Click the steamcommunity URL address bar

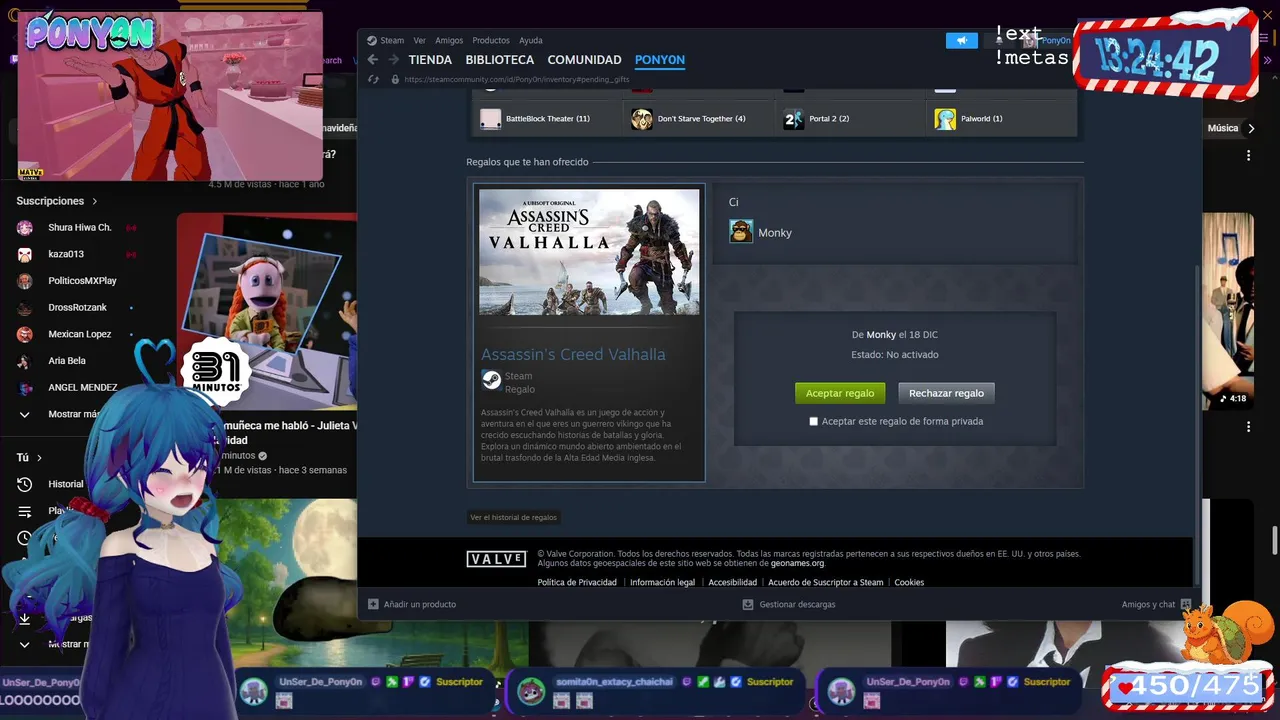[x=517, y=79]
